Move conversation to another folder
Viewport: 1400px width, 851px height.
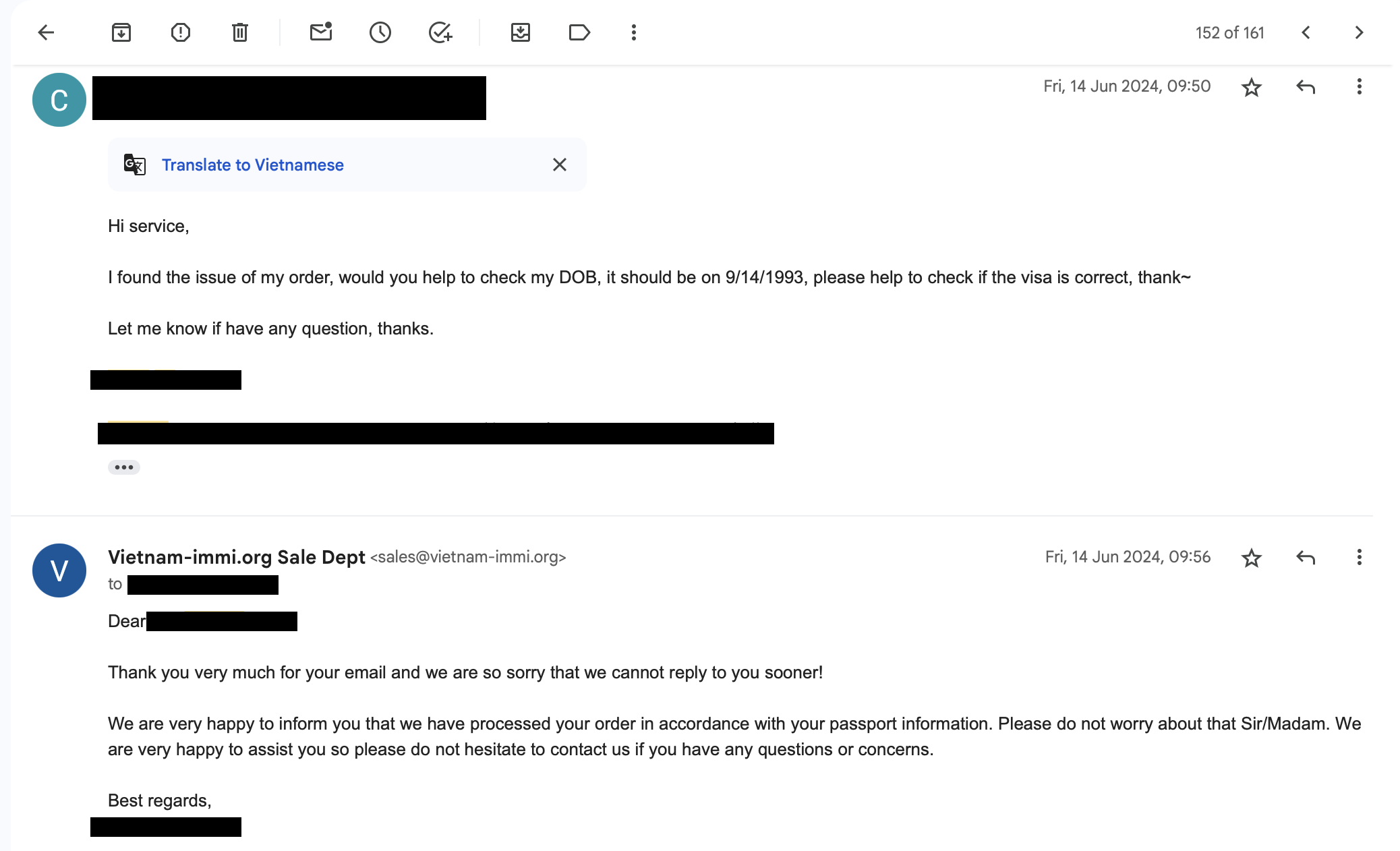(521, 32)
